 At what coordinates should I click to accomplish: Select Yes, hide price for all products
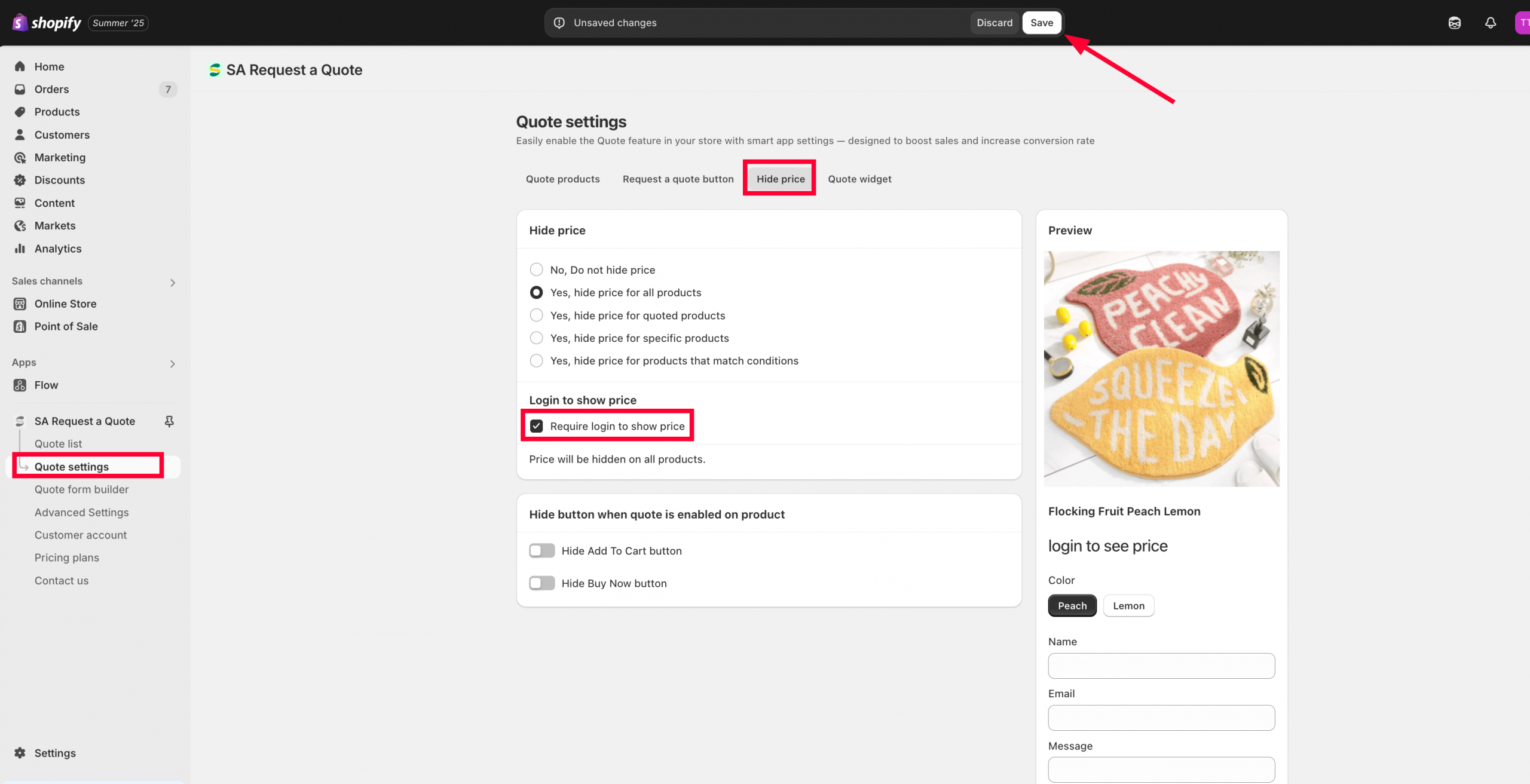pyautogui.click(x=537, y=292)
